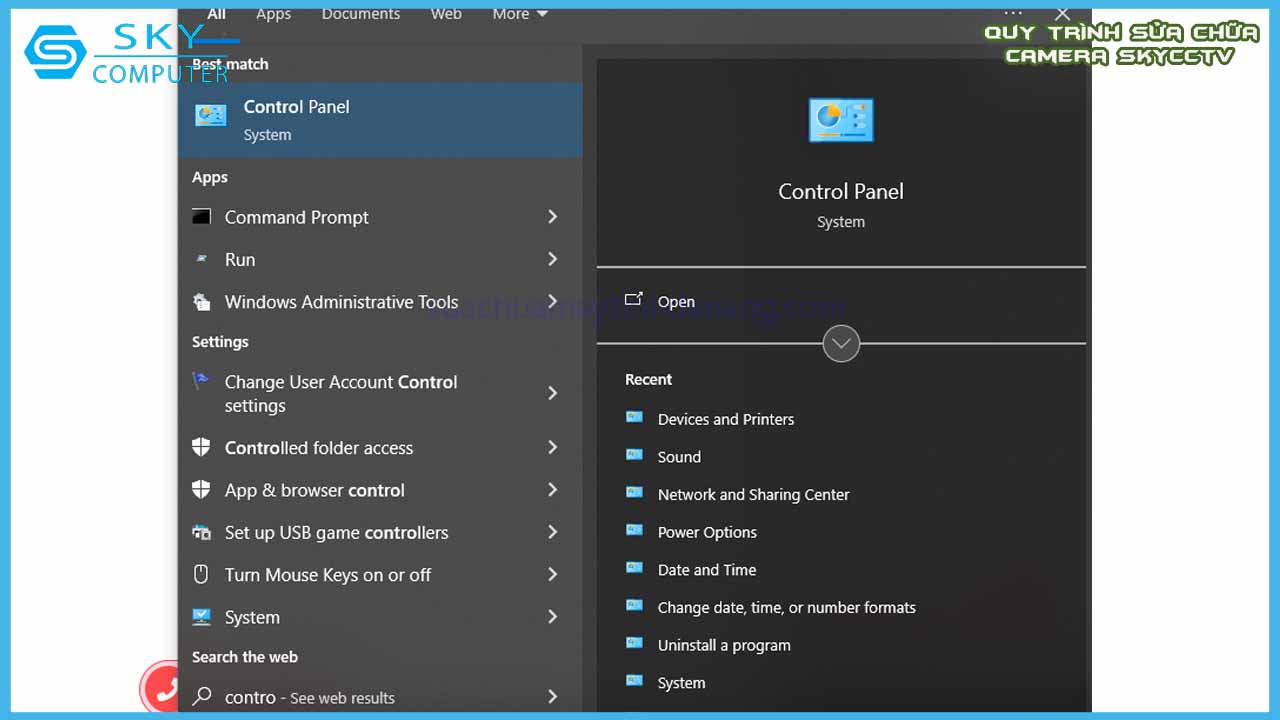Viewport: 1280px width, 720px height.
Task: Click Open to launch Control Panel
Action: coord(676,302)
